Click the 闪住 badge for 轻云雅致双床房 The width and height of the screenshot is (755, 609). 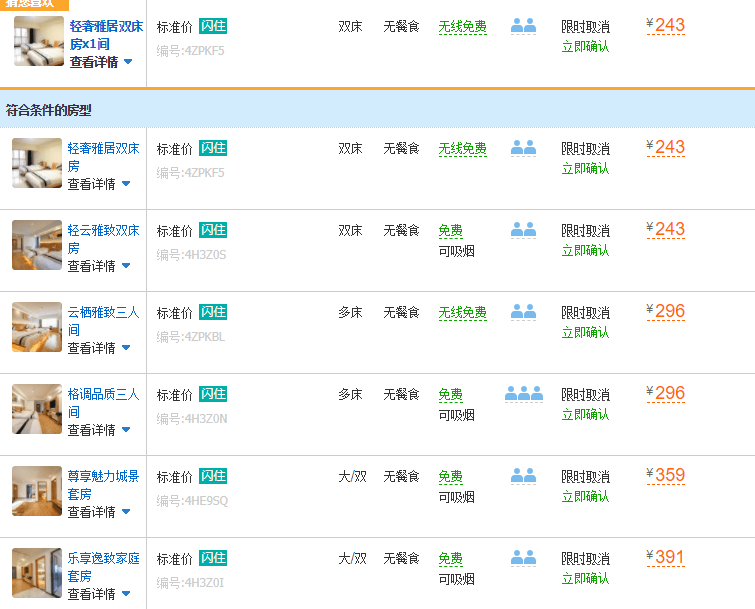(213, 230)
